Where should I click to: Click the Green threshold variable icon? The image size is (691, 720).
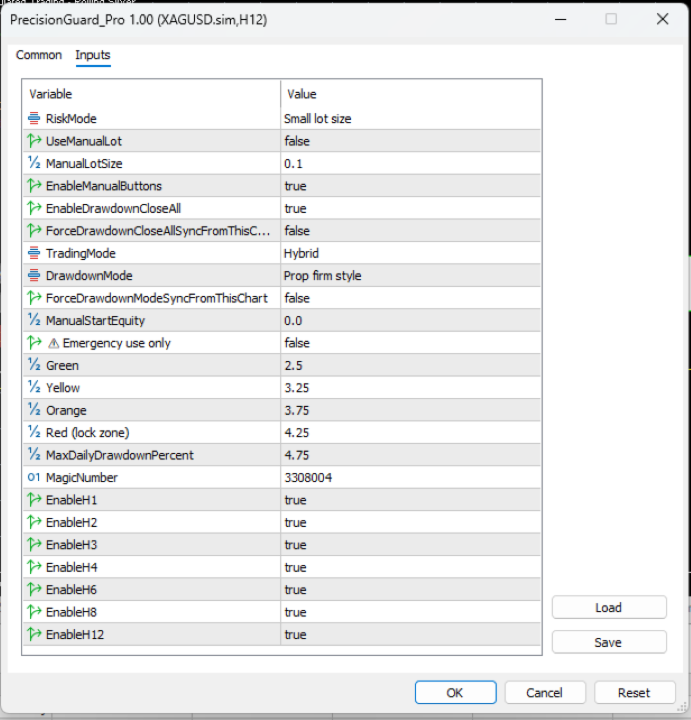[34, 365]
